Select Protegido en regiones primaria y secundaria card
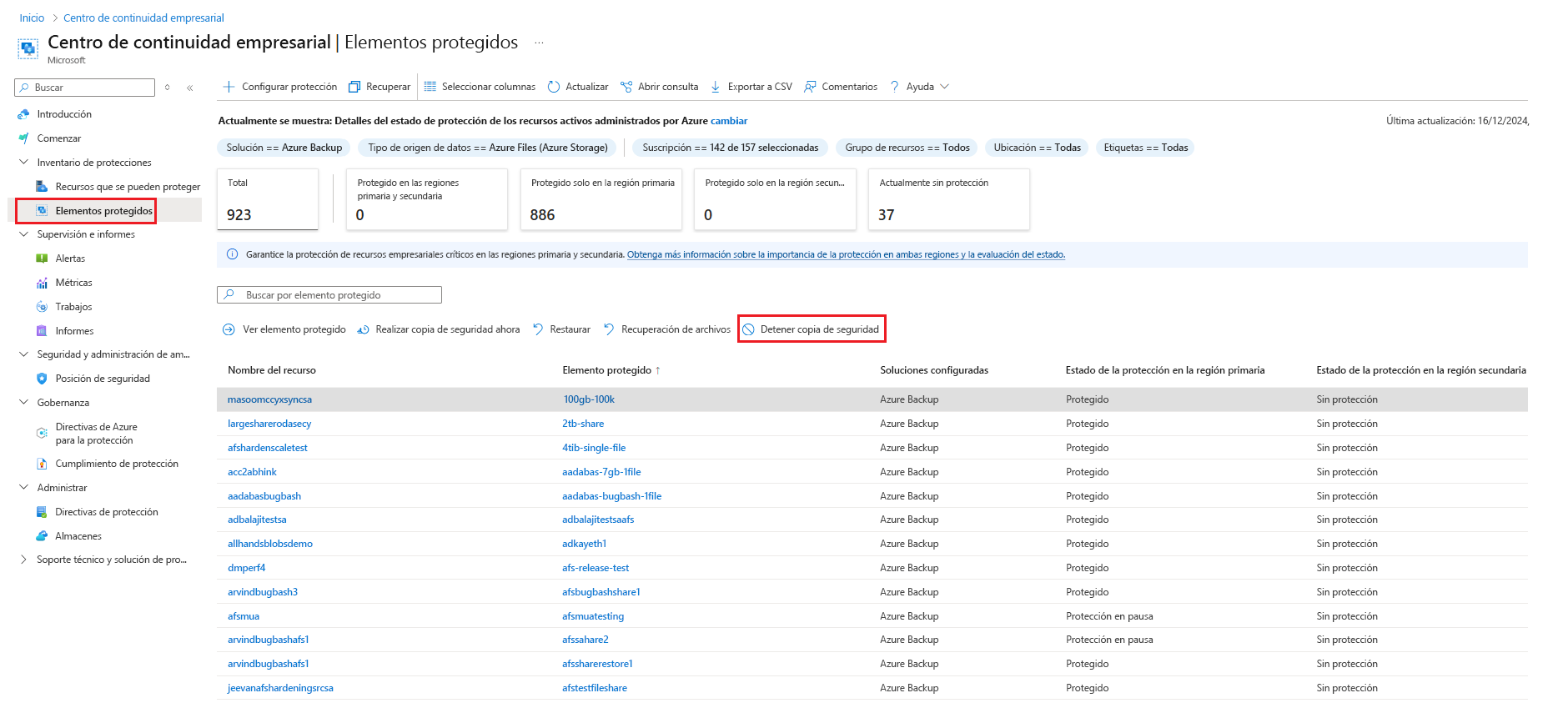The height and width of the screenshot is (718, 1568). tap(427, 199)
